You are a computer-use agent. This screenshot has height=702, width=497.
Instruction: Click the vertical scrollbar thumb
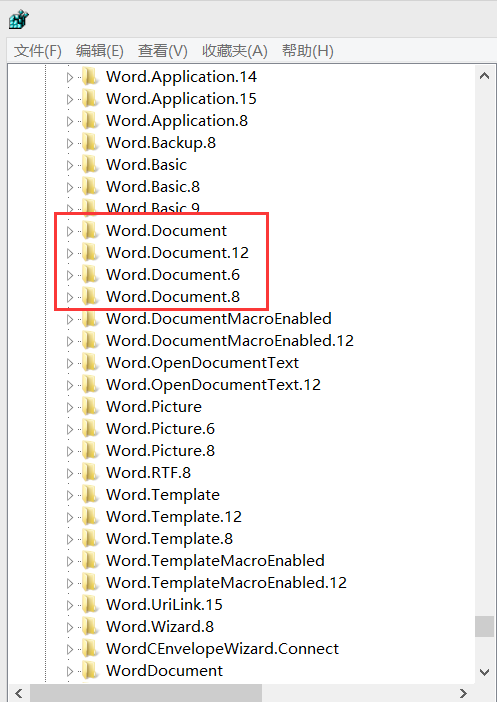pos(484,626)
